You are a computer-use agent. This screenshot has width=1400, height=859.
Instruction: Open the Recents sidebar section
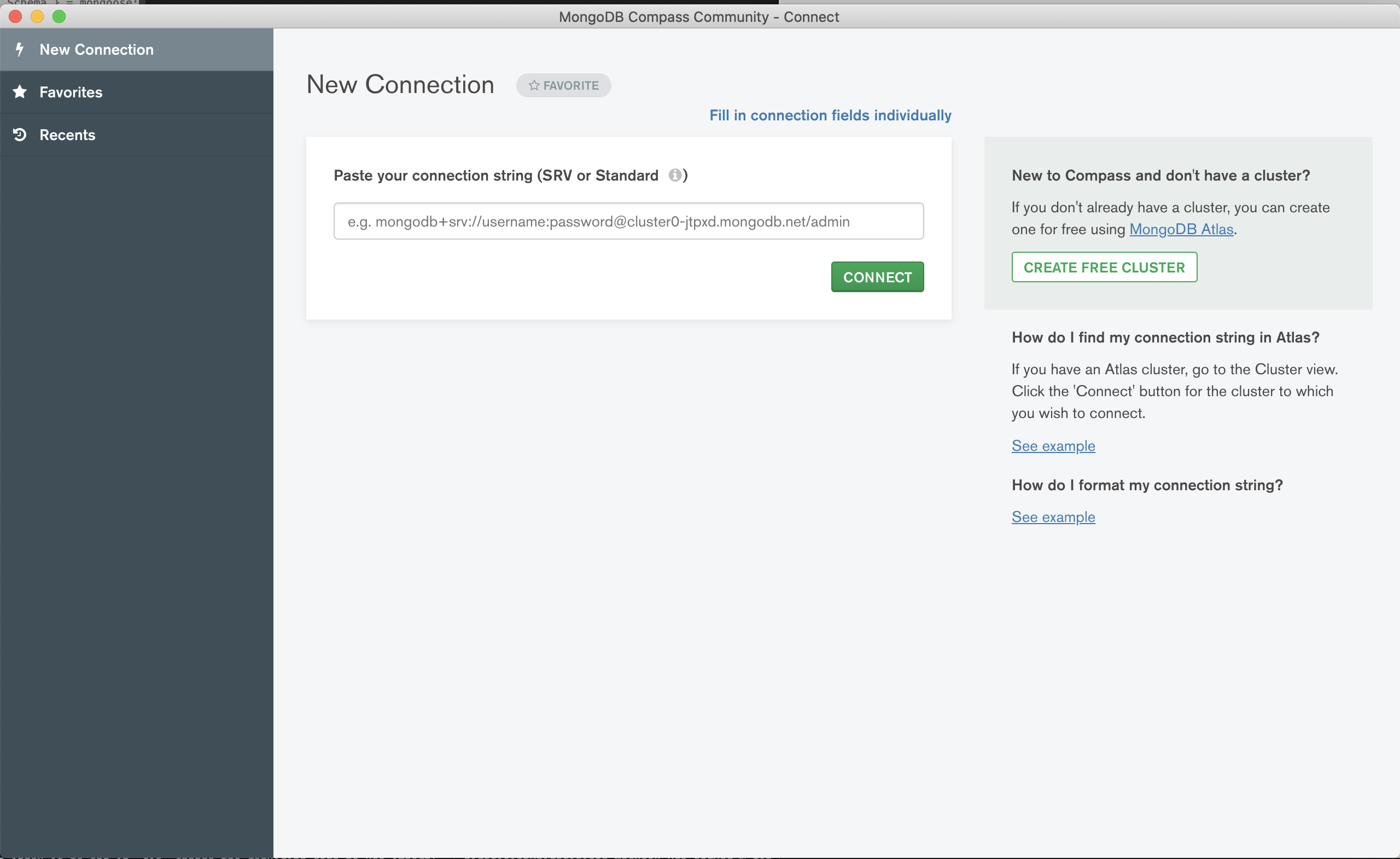pyautogui.click(x=67, y=135)
